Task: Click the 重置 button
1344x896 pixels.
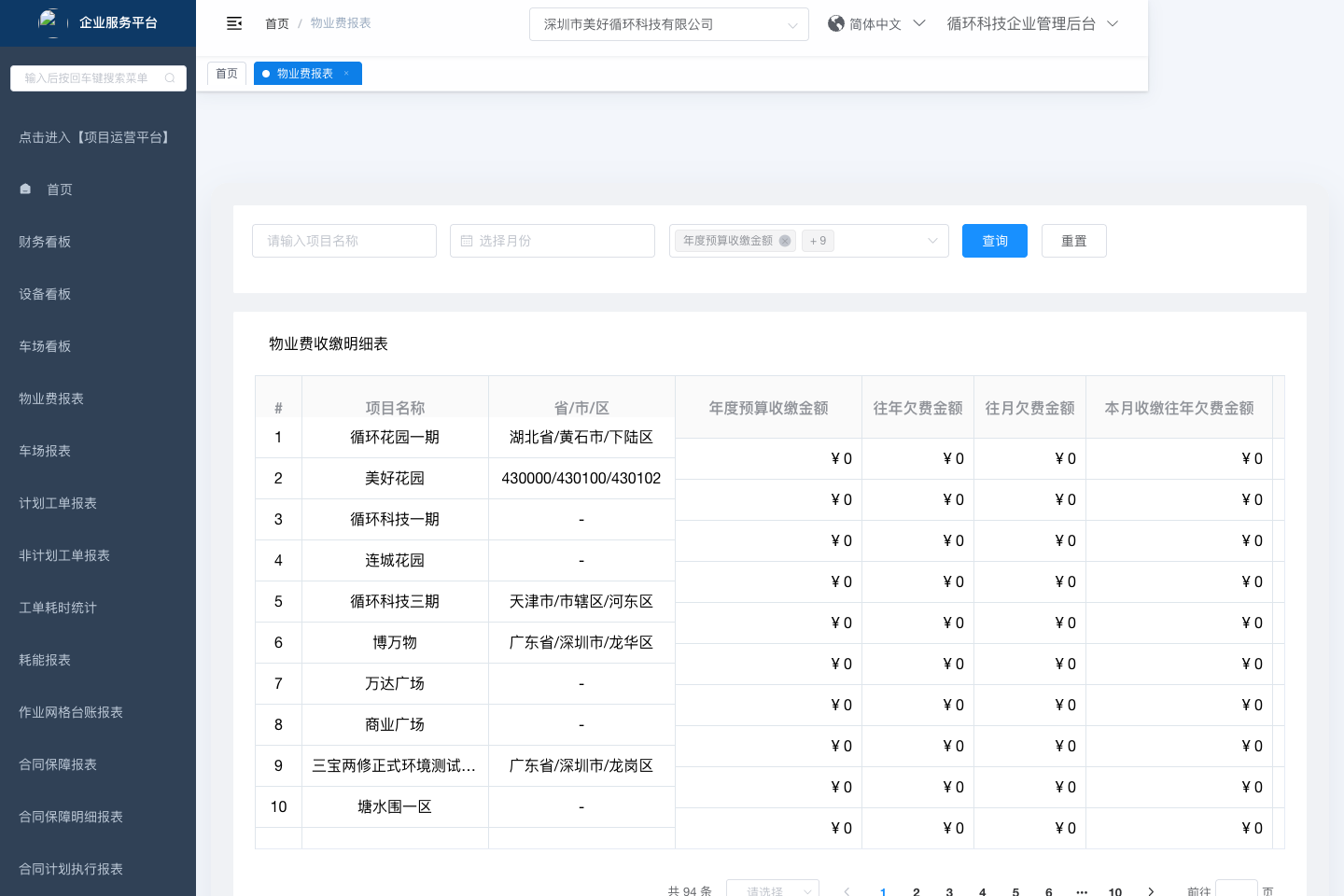Action: pos(1073,241)
